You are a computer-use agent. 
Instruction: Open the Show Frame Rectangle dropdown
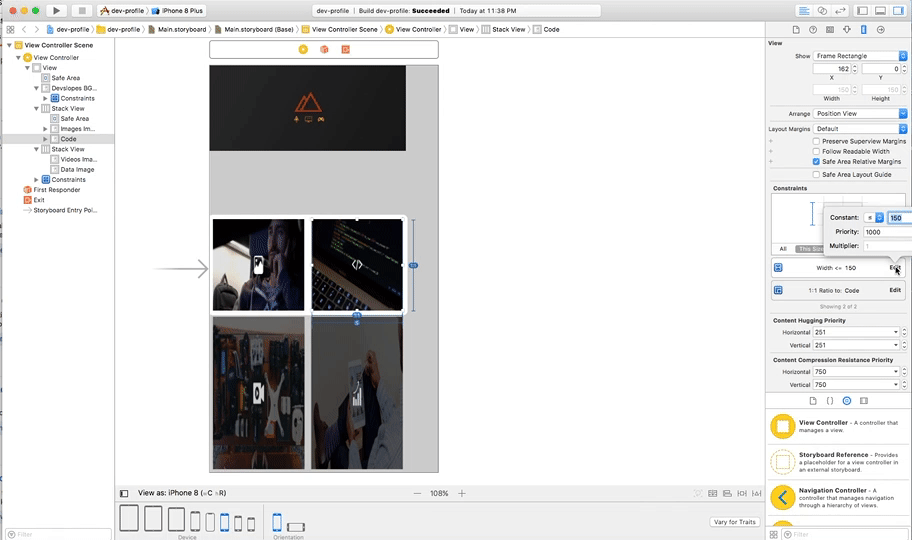(860, 56)
